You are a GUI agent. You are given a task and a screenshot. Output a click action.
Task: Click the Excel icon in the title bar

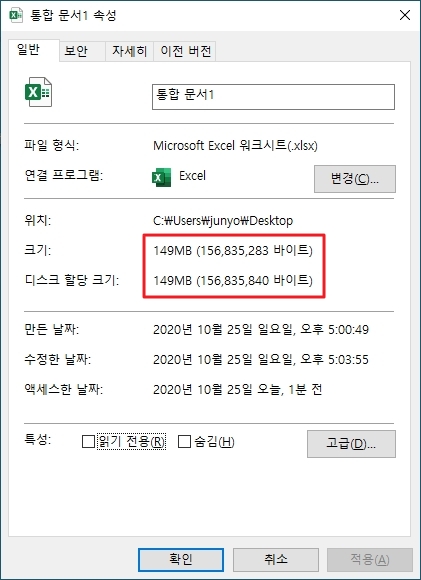[x=16, y=16]
